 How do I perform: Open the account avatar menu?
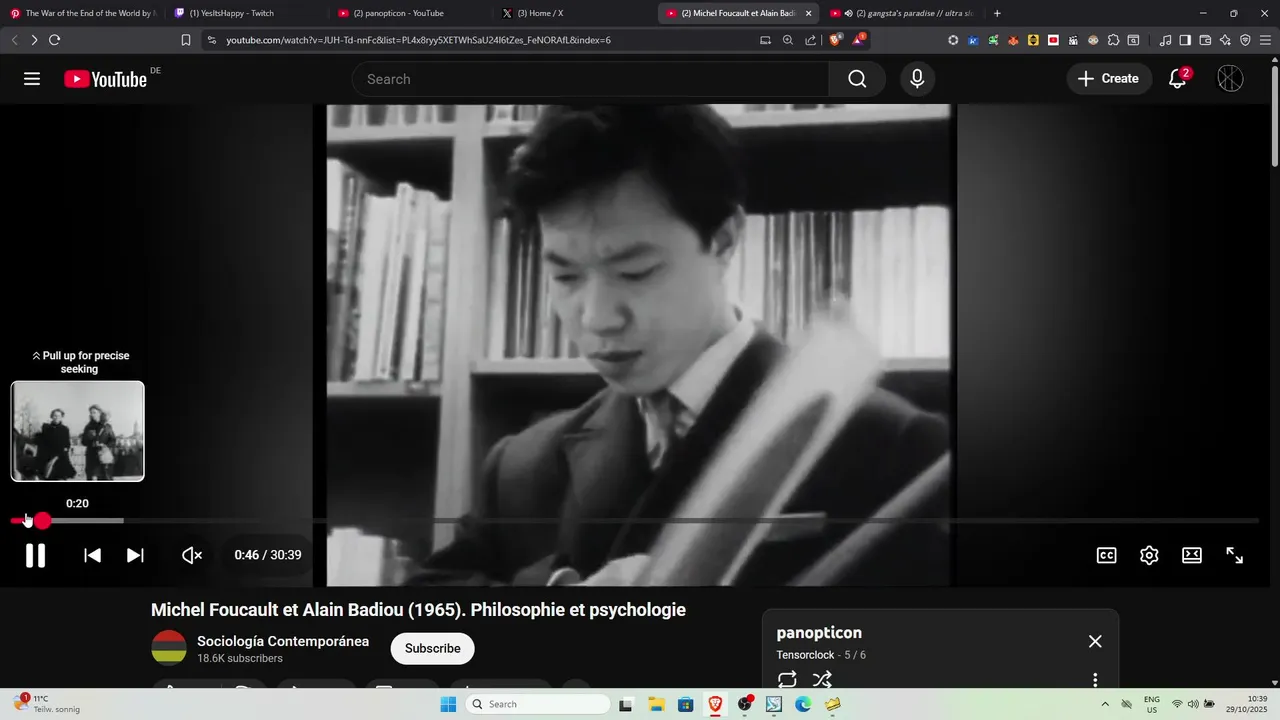click(x=1230, y=79)
